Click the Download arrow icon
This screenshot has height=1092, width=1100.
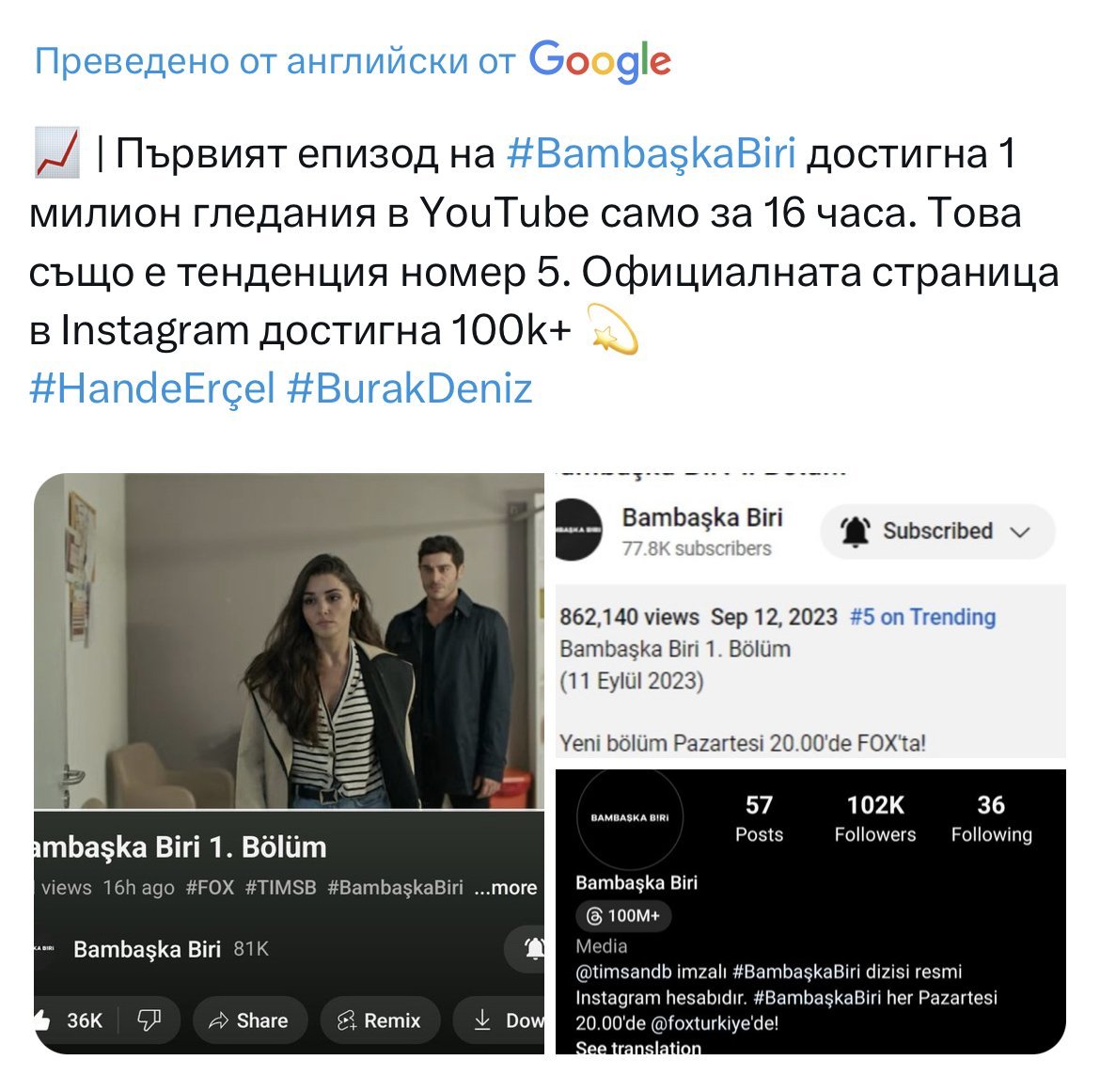pyautogui.click(x=482, y=1020)
